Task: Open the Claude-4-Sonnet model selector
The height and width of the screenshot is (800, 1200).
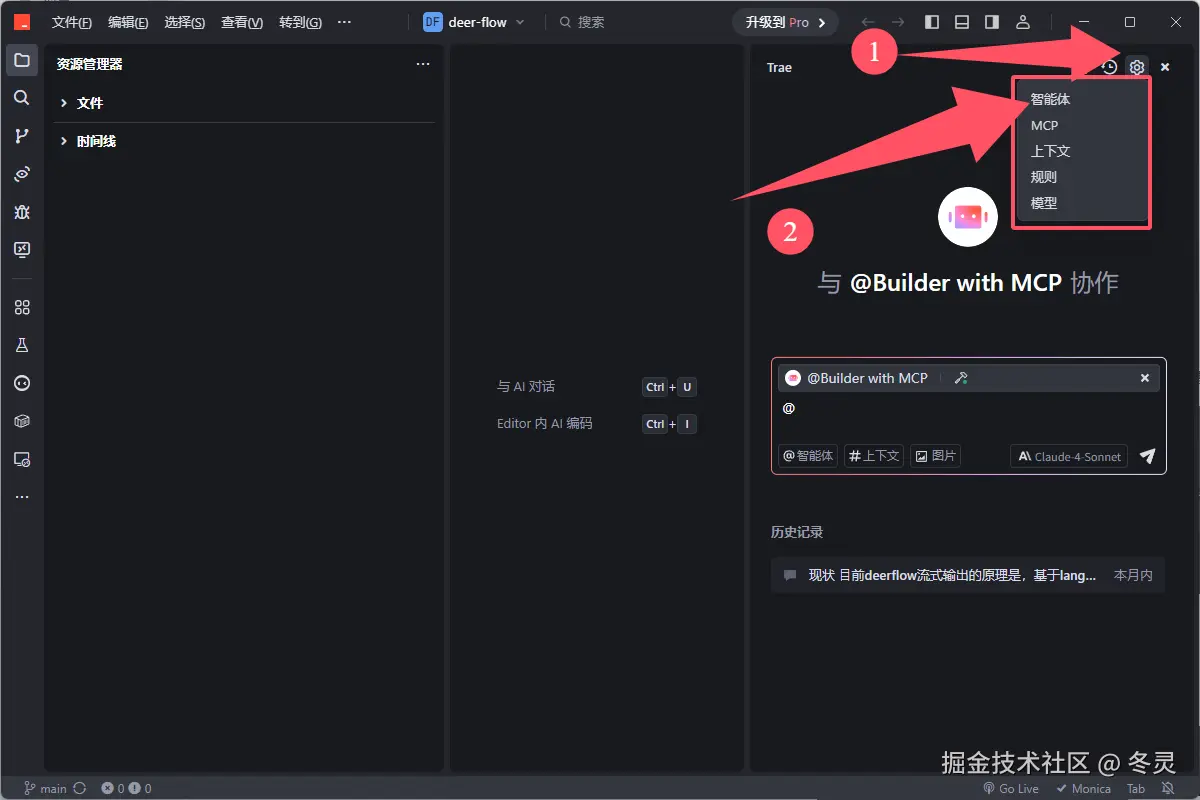Action: click(x=1068, y=456)
